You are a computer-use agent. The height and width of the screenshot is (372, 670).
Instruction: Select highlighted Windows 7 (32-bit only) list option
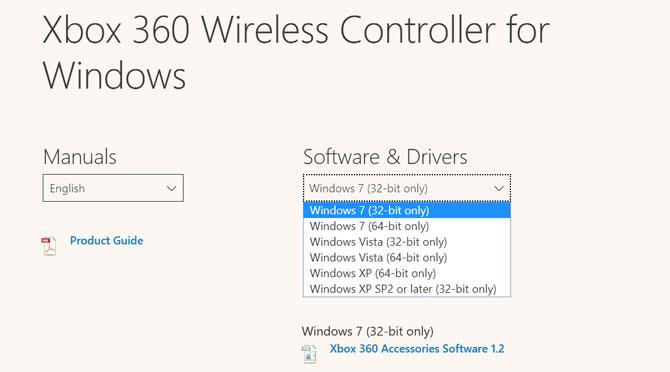point(407,210)
